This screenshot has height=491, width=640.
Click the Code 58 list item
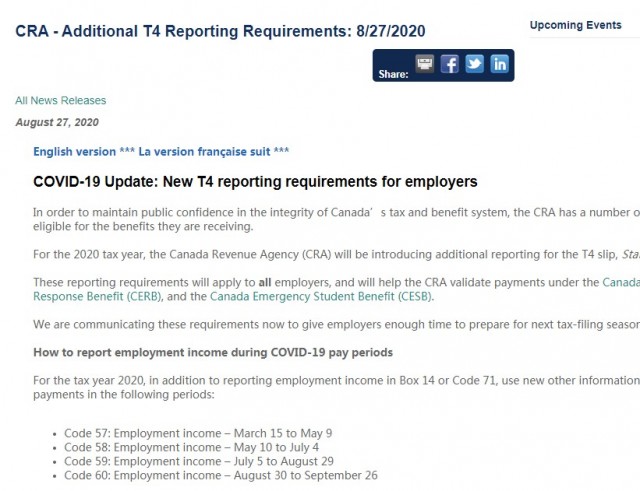click(x=191, y=447)
